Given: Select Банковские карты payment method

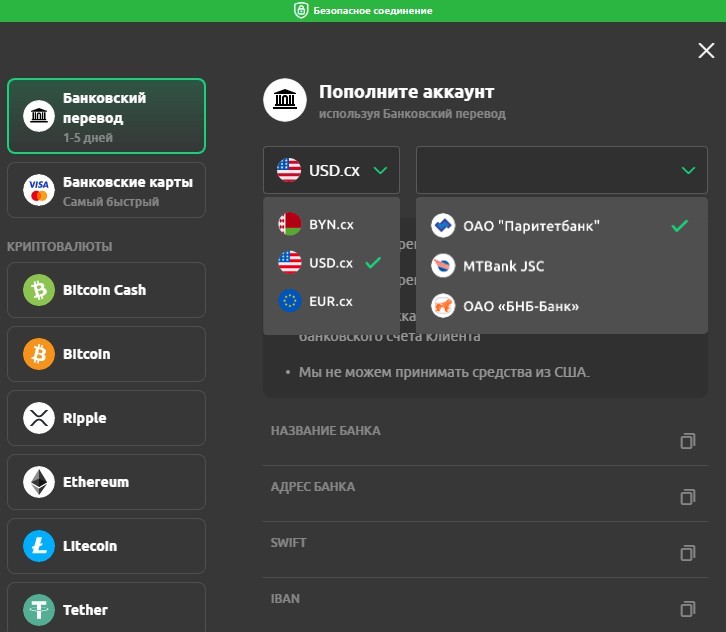Looking at the screenshot, I should click(106, 190).
